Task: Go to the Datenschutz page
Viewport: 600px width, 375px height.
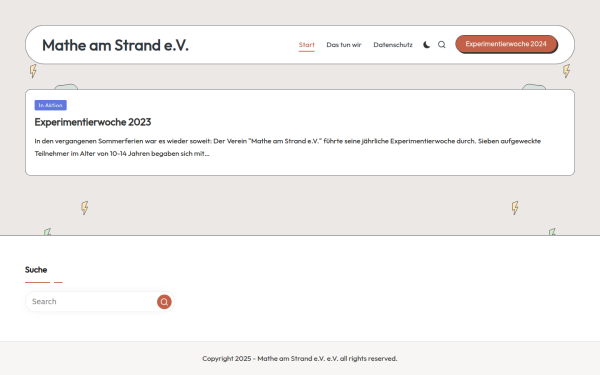Action: 393,45
